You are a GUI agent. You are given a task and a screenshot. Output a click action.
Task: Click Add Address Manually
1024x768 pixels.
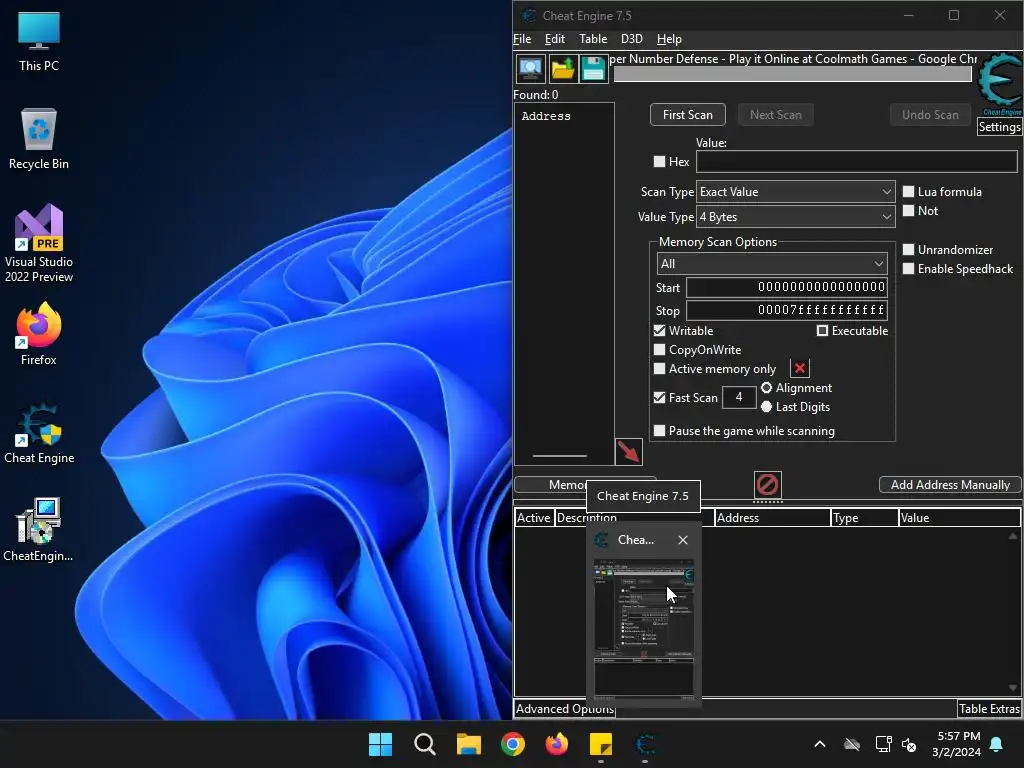[950, 485]
